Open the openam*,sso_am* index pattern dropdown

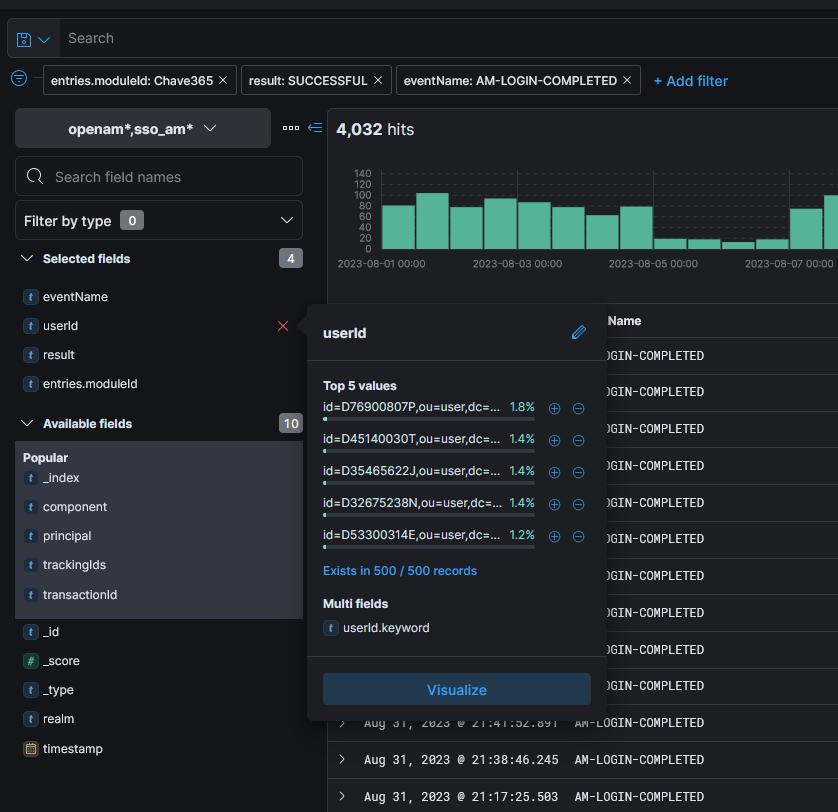click(143, 128)
